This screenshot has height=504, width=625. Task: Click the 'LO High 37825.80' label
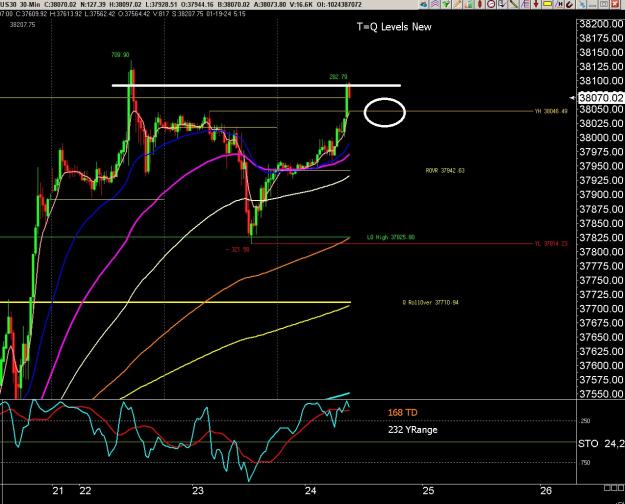(391, 237)
